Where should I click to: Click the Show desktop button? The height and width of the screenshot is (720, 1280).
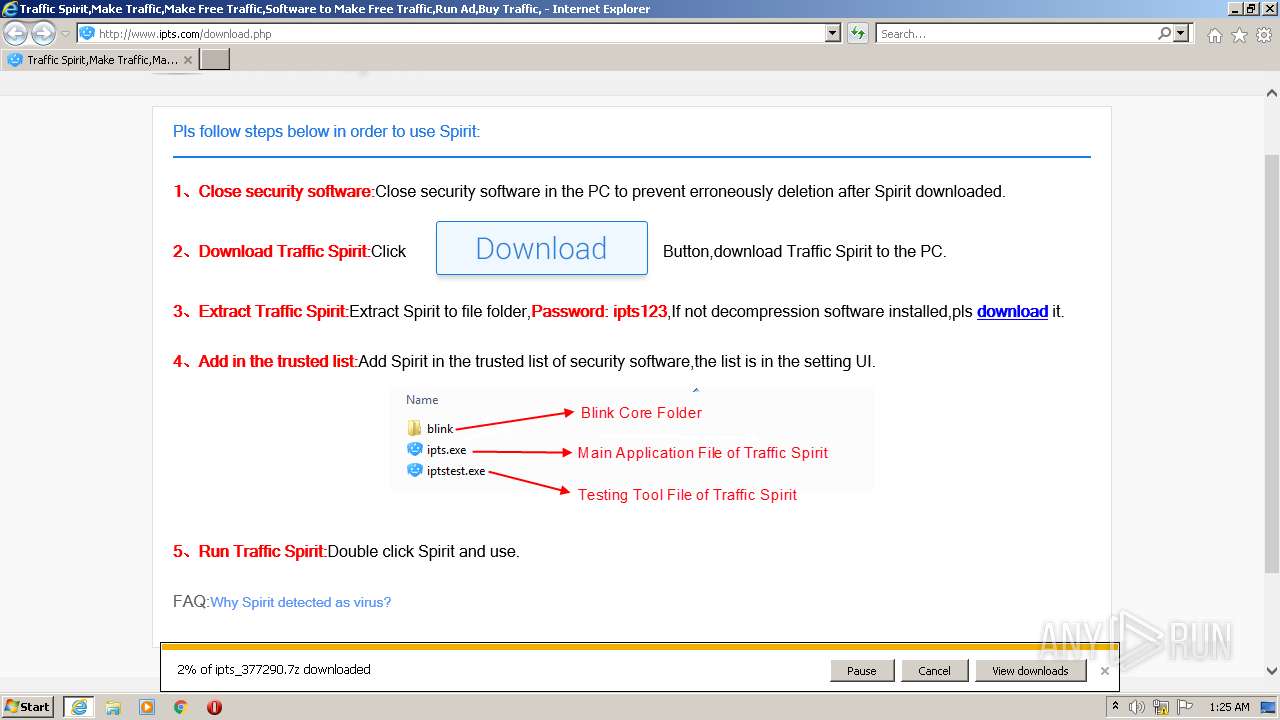(1270, 707)
